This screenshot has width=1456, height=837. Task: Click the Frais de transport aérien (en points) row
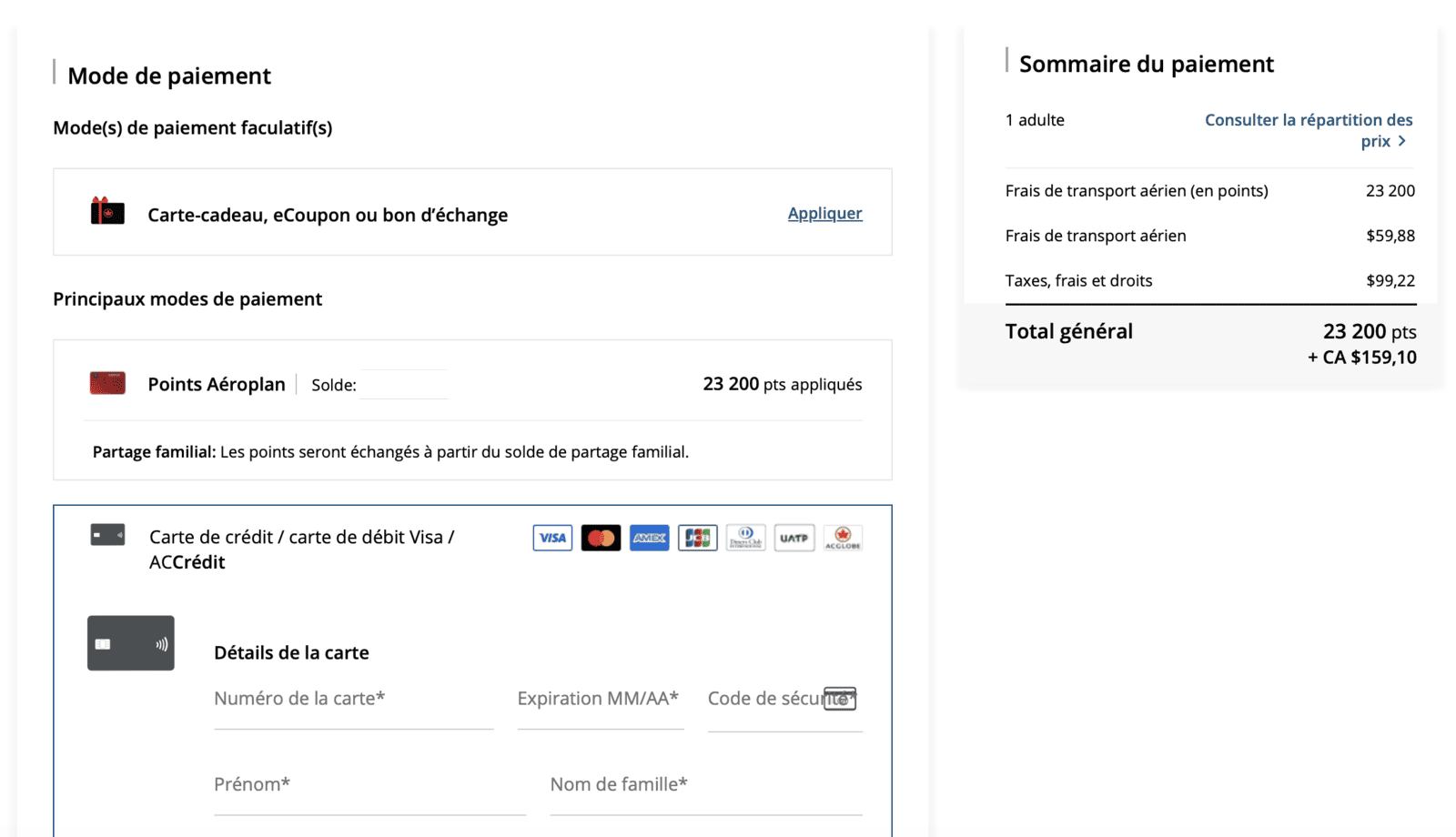click(1210, 191)
